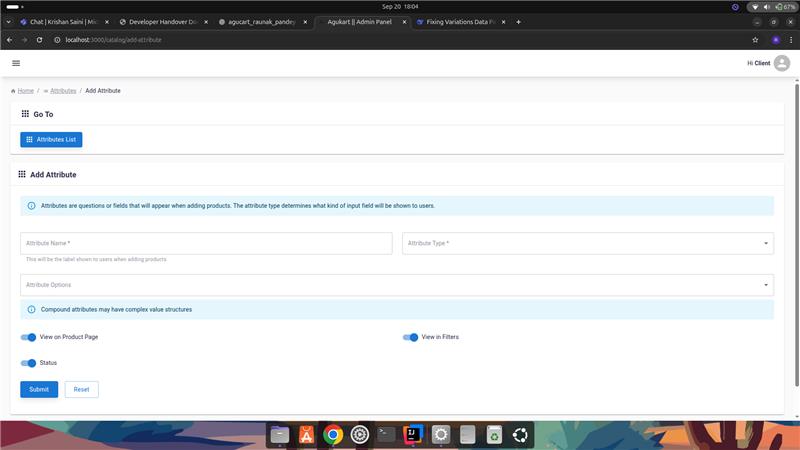
Task: Focus the Attribute Name input field
Action: tap(206, 243)
